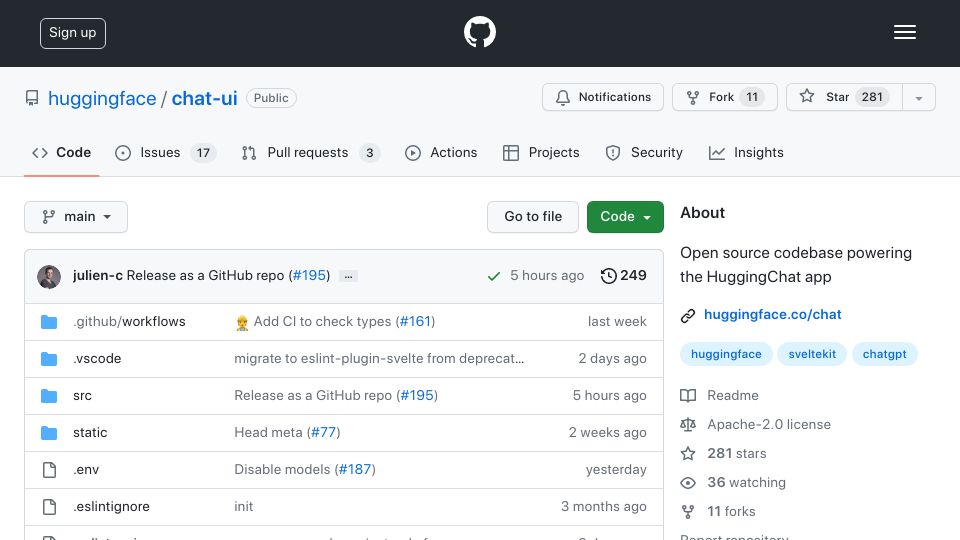
Task: Open the Security tab
Action: 644,152
